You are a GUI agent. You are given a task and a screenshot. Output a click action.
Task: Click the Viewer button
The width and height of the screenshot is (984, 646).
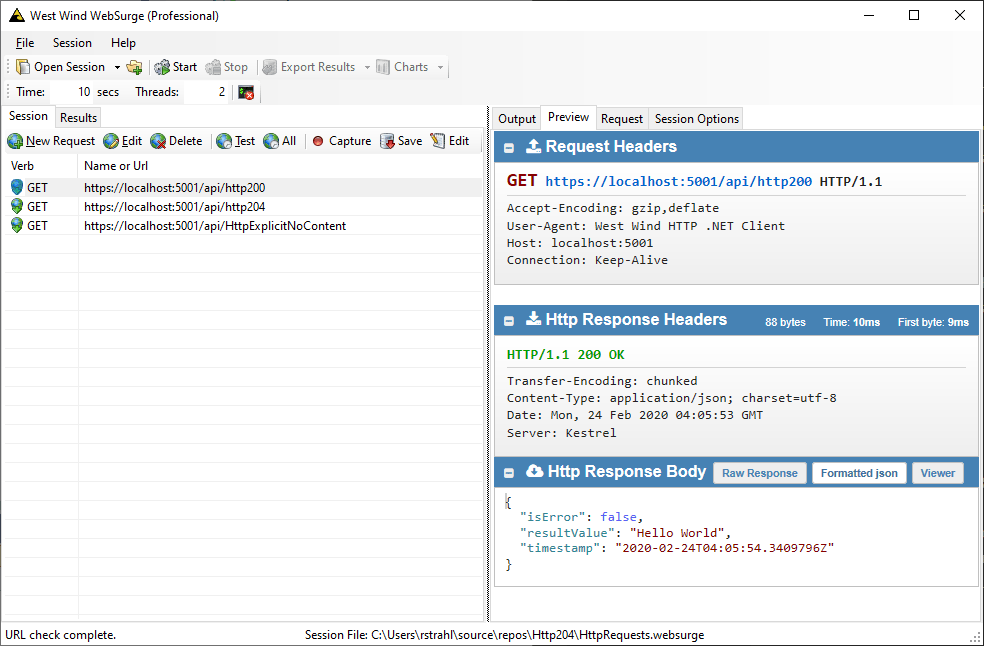[938, 473]
